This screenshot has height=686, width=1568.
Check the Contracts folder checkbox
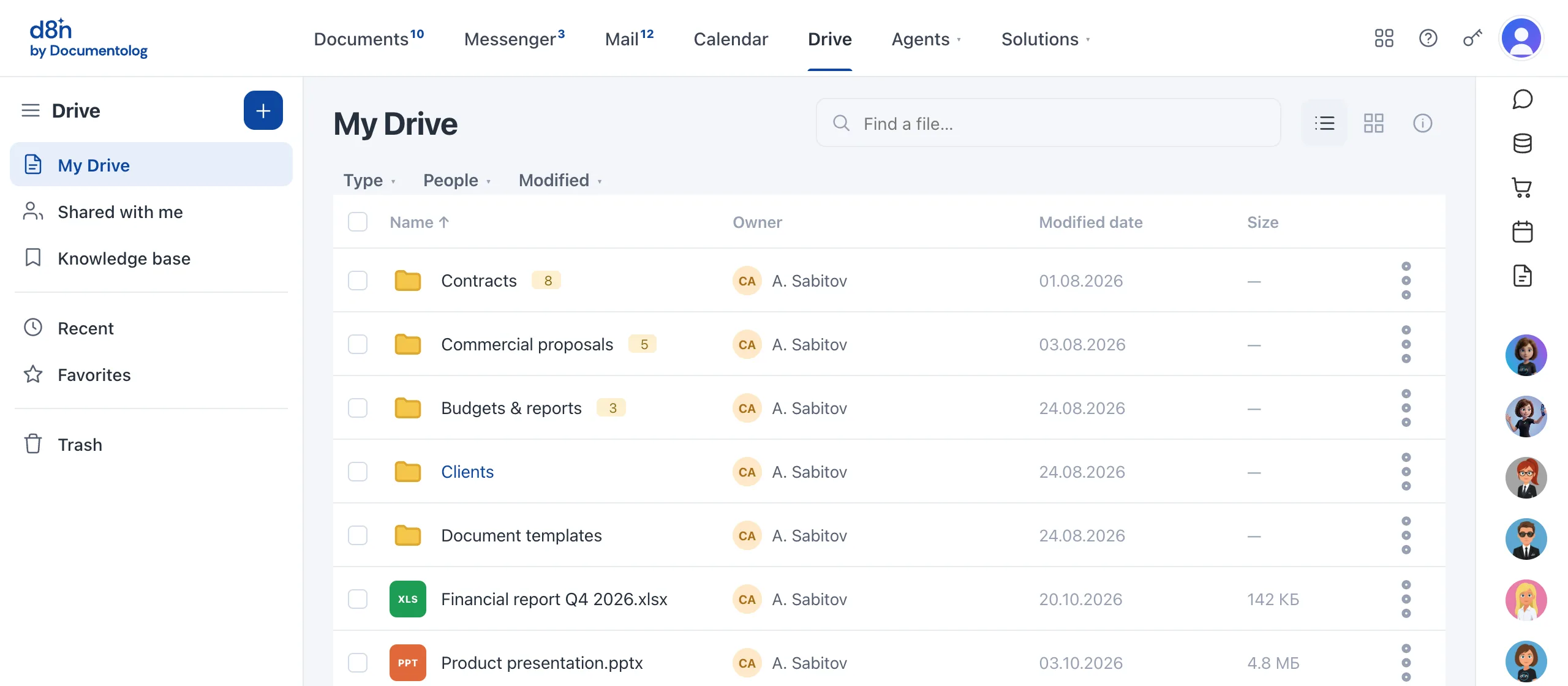coord(358,281)
